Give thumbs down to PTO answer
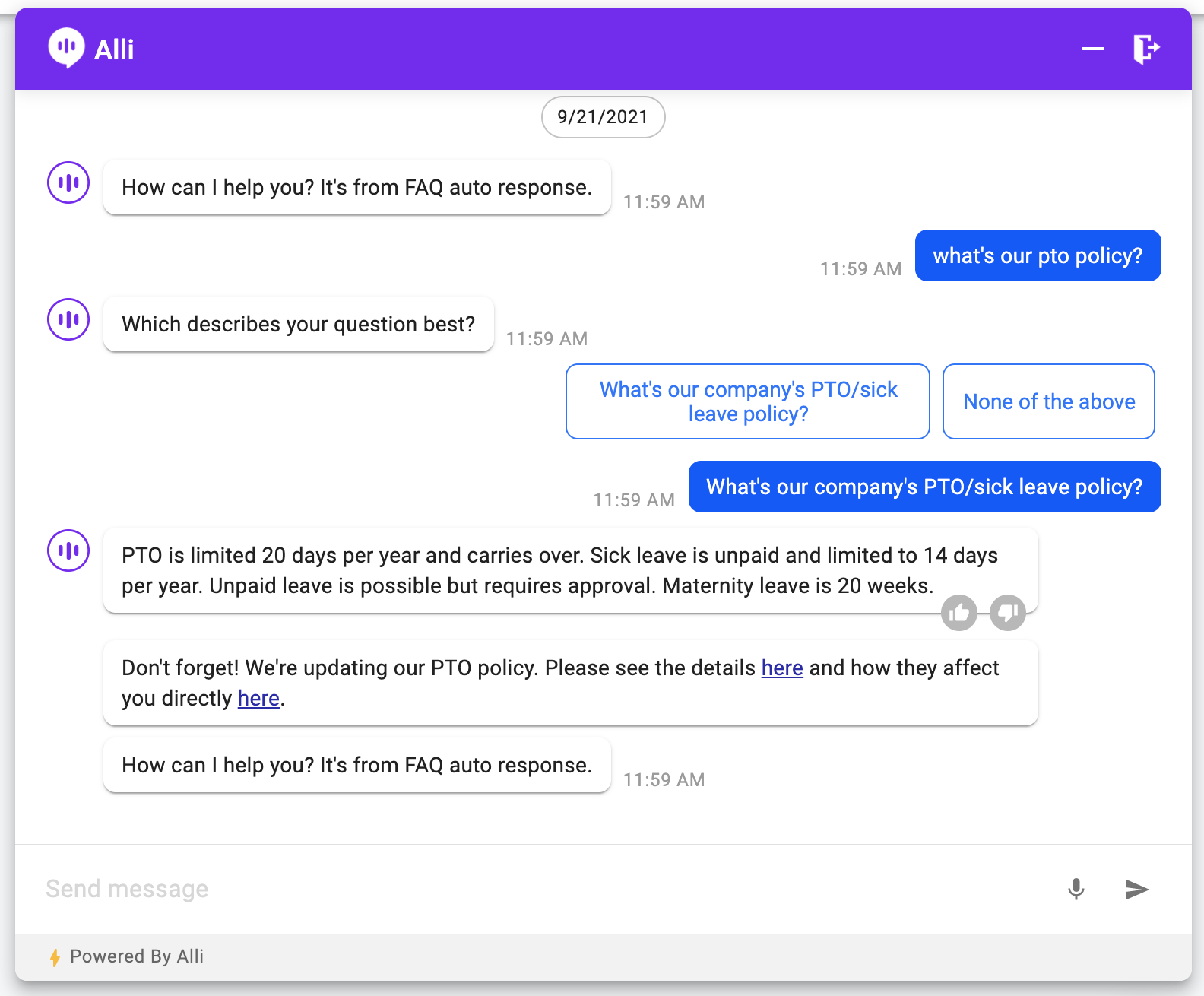Screen dimensions: 1204x996 pos(1008,612)
